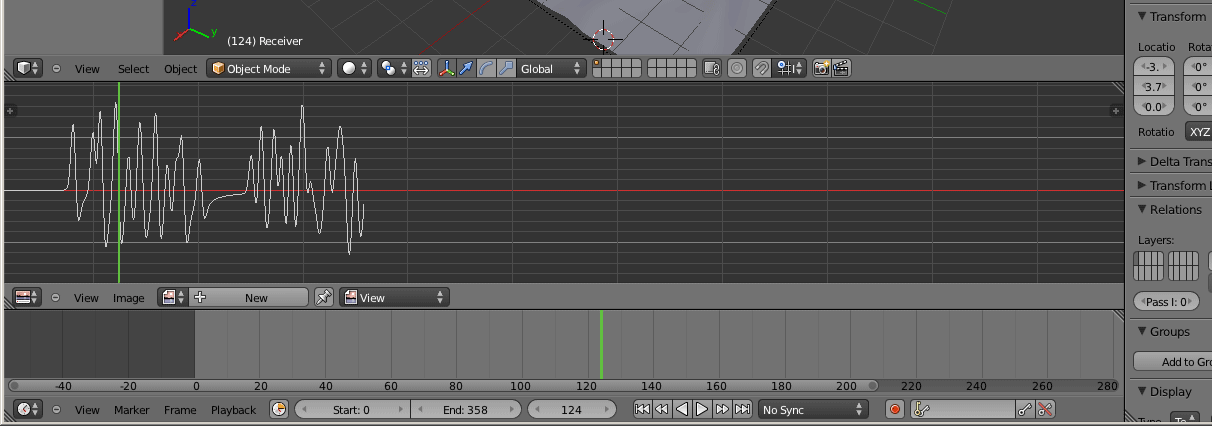Open the viewport shading selector
This screenshot has height=426, width=1212.
tap(354, 69)
